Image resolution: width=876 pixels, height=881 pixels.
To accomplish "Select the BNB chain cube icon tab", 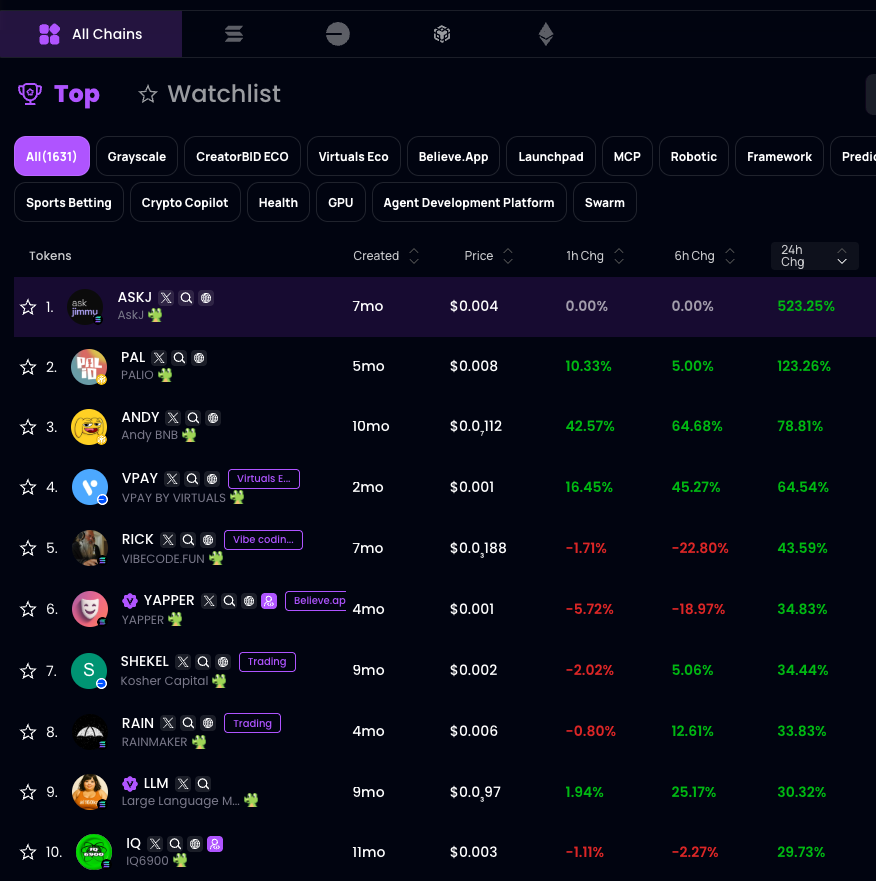I will point(442,34).
